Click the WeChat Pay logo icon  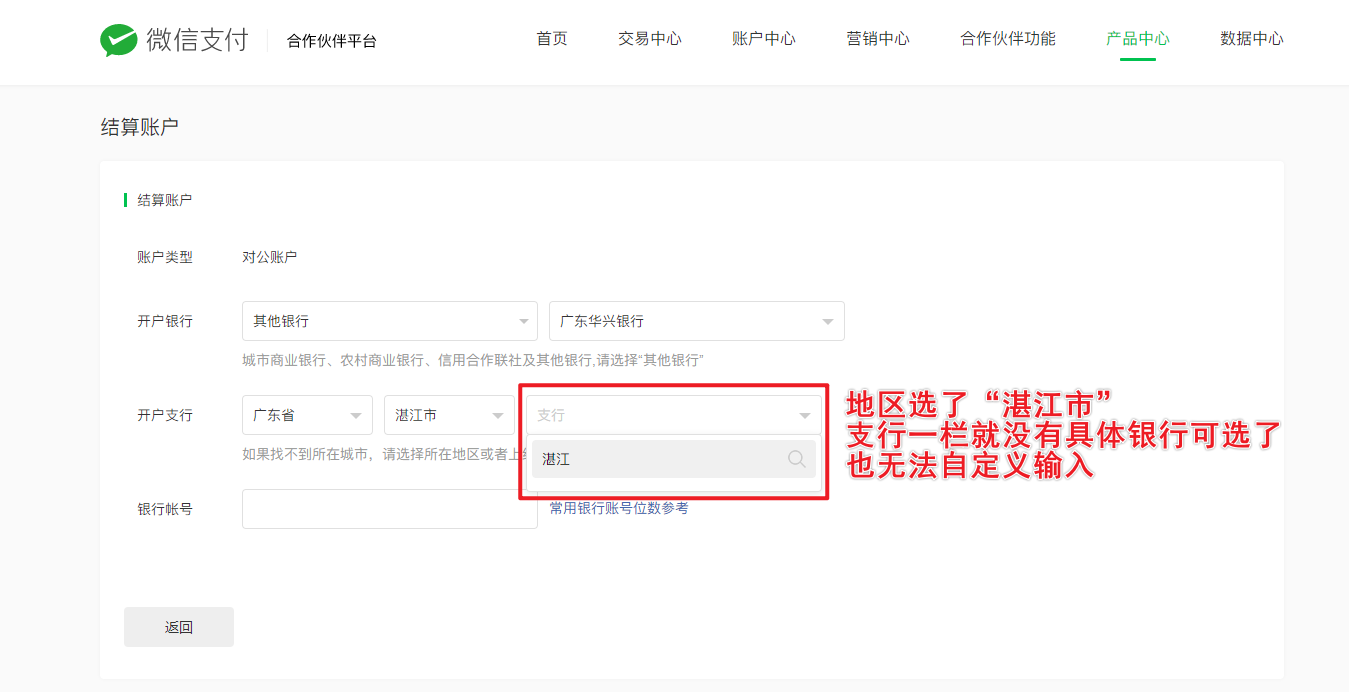click(119, 40)
